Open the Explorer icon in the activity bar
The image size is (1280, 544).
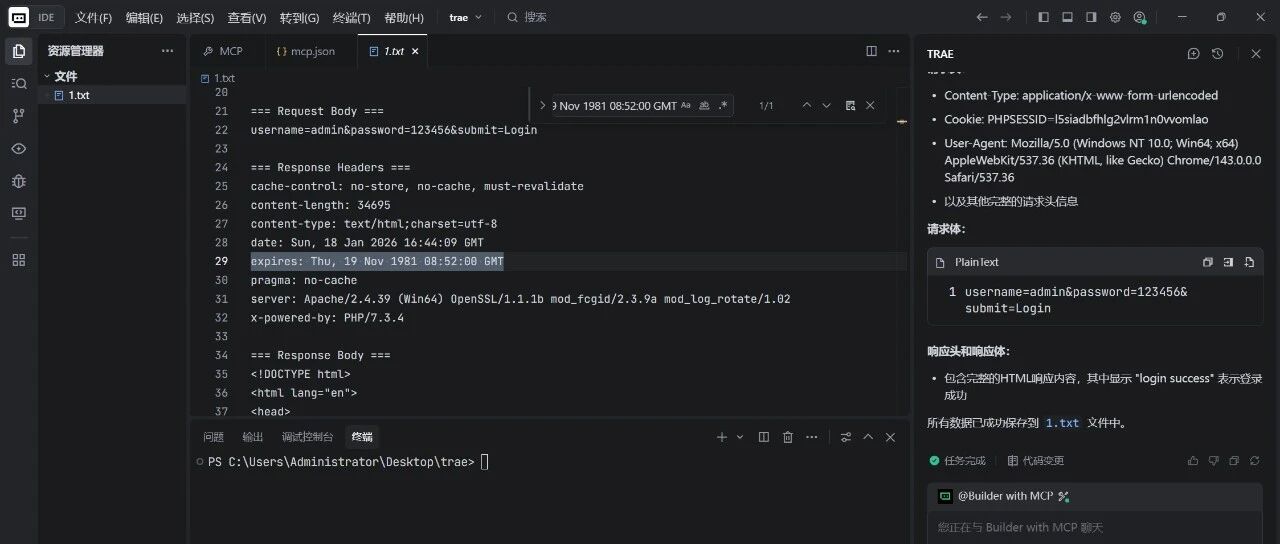pyautogui.click(x=18, y=51)
